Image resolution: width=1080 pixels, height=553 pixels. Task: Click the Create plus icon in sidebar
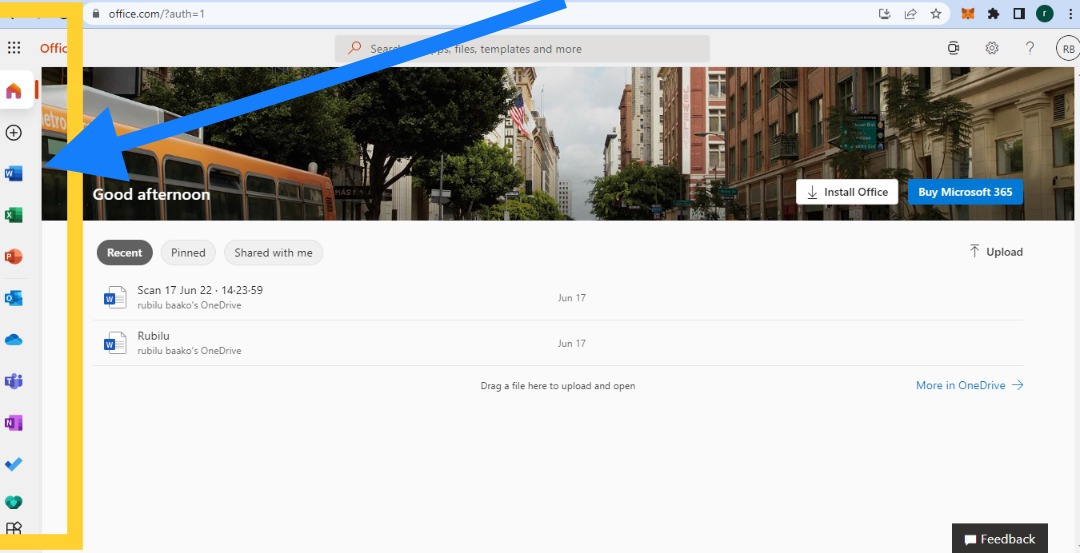(x=14, y=133)
